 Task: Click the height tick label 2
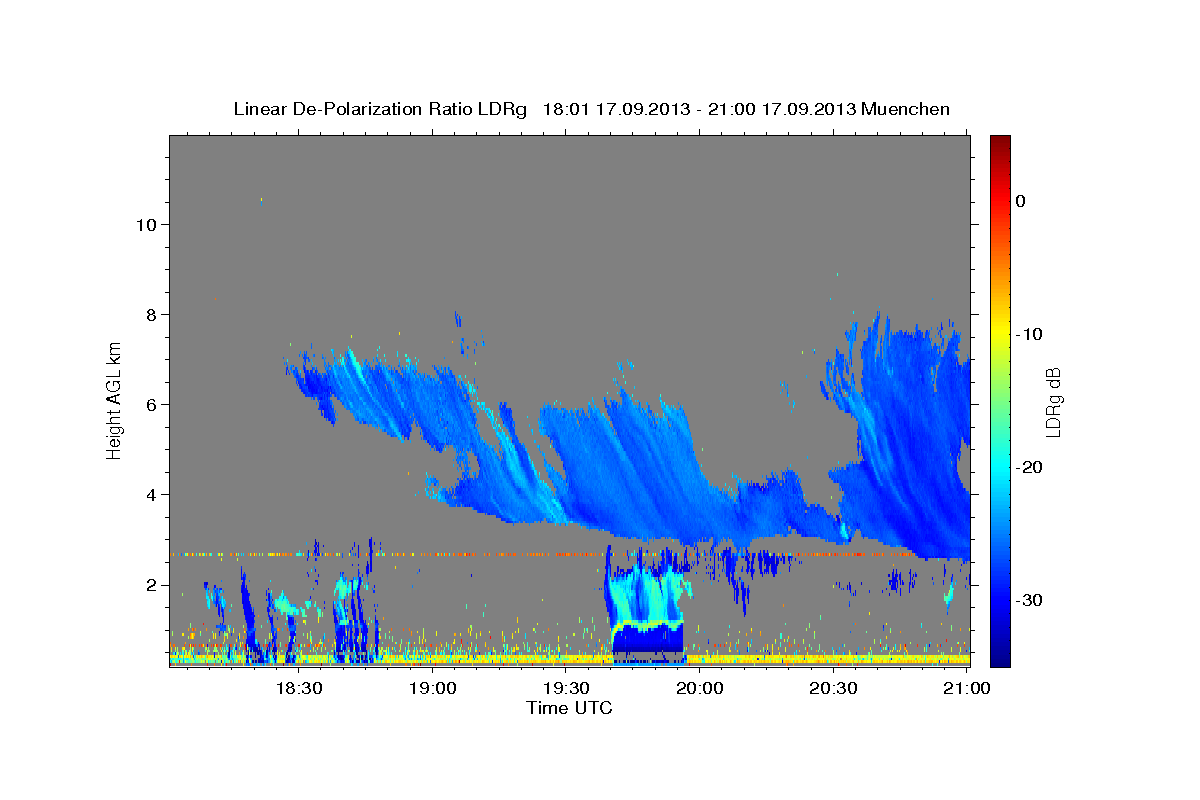click(151, 585)
